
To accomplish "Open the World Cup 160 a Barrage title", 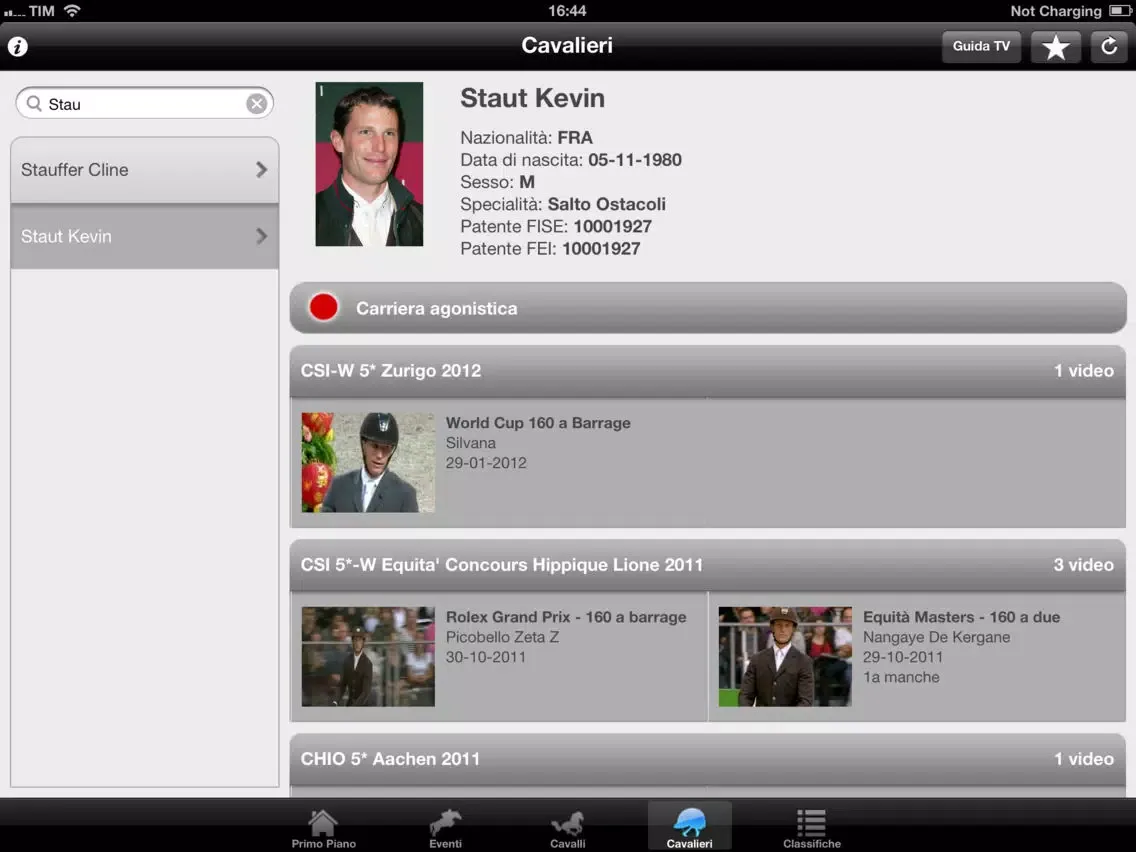I will [538, 423].
